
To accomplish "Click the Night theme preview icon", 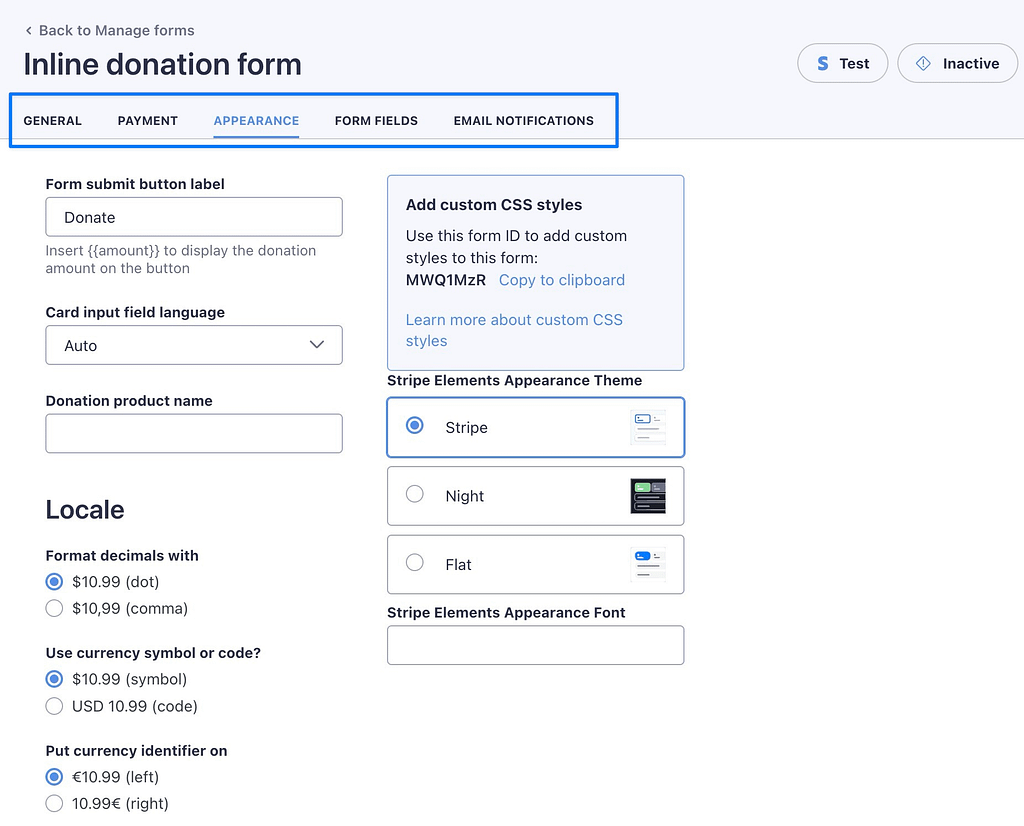I will [x=648, y=496].
